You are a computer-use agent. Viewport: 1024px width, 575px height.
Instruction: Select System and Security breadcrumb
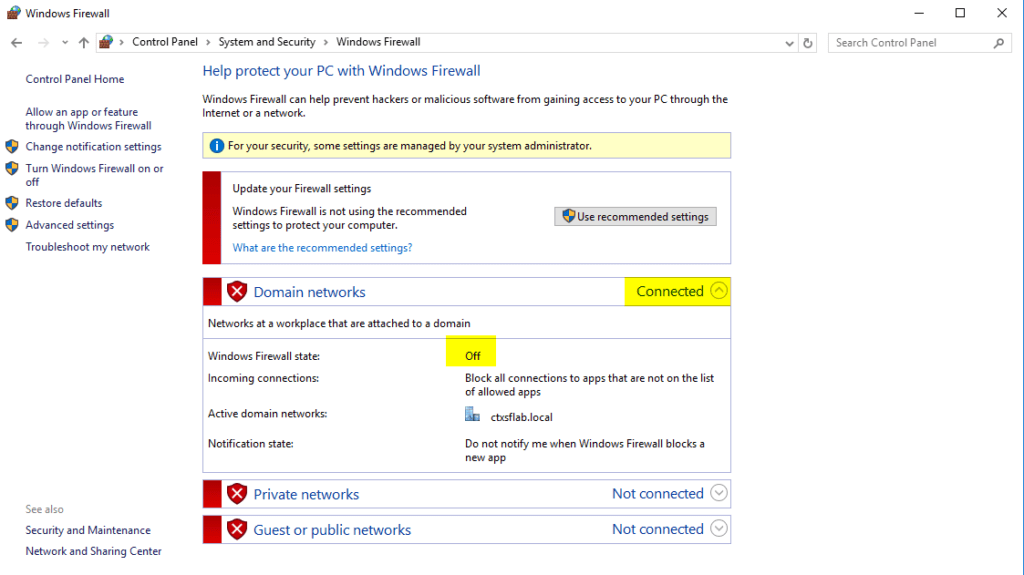tap(266, 42)
